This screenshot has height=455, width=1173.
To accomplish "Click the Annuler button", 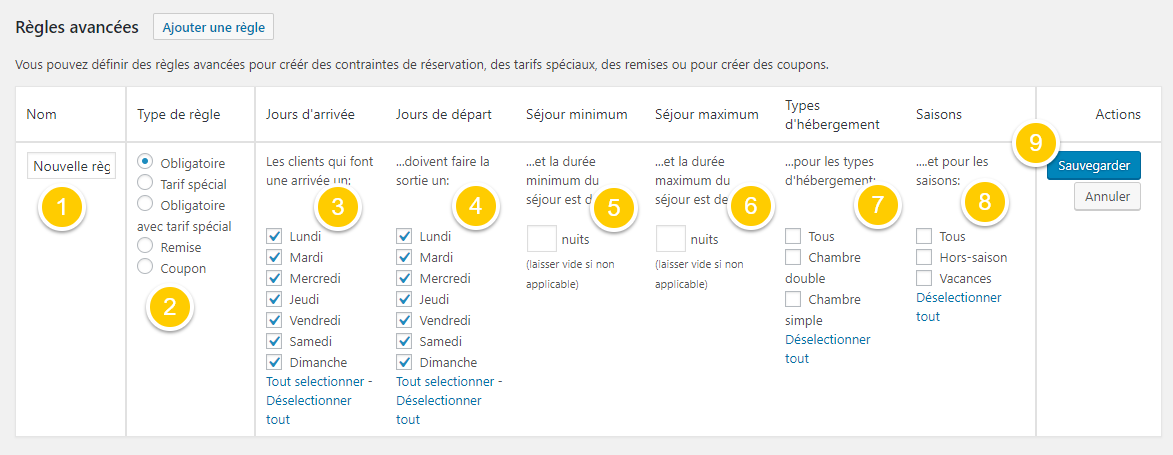I will (1107, 197).
